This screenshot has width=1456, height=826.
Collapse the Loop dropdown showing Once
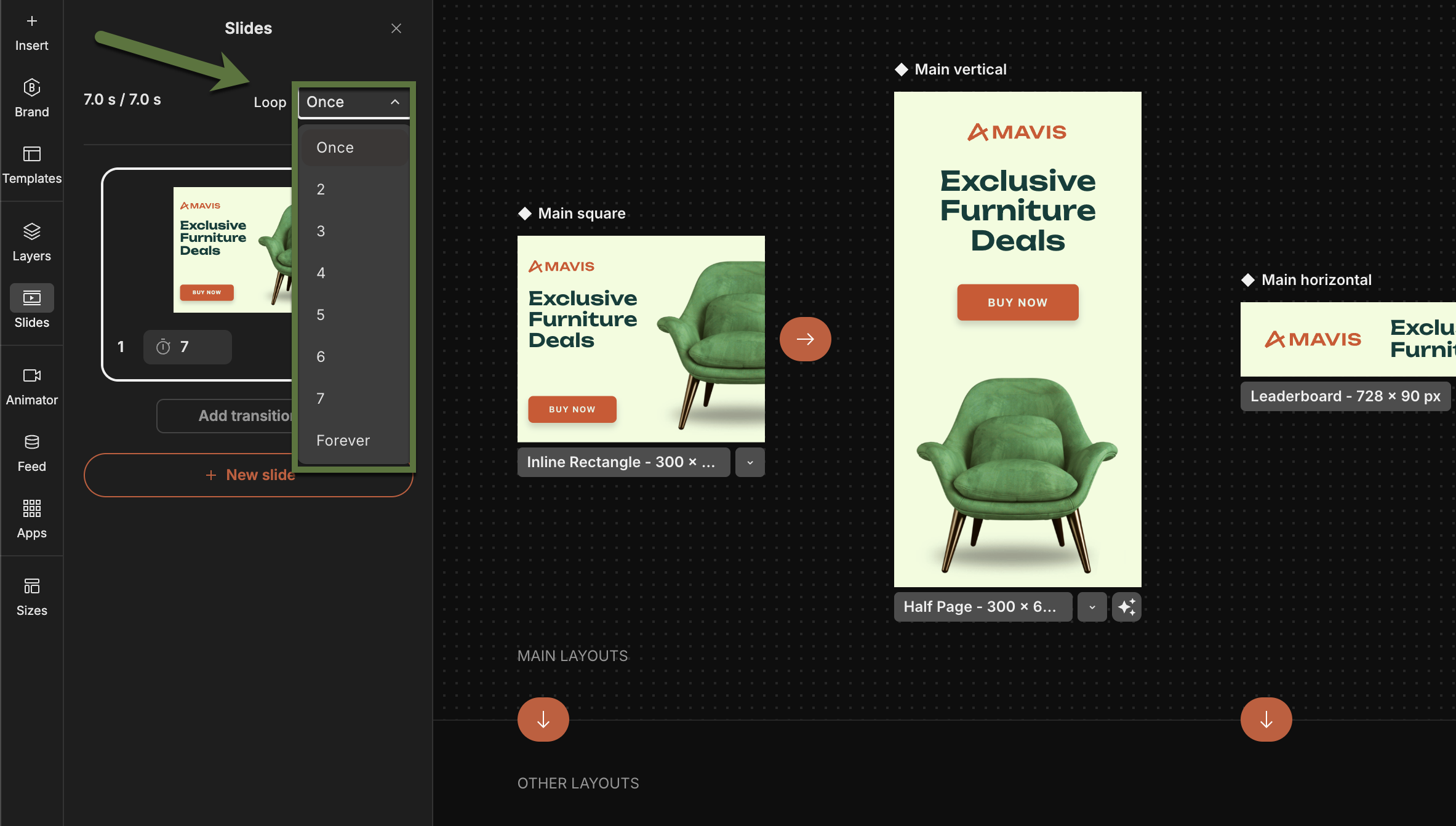pos(353,102)
